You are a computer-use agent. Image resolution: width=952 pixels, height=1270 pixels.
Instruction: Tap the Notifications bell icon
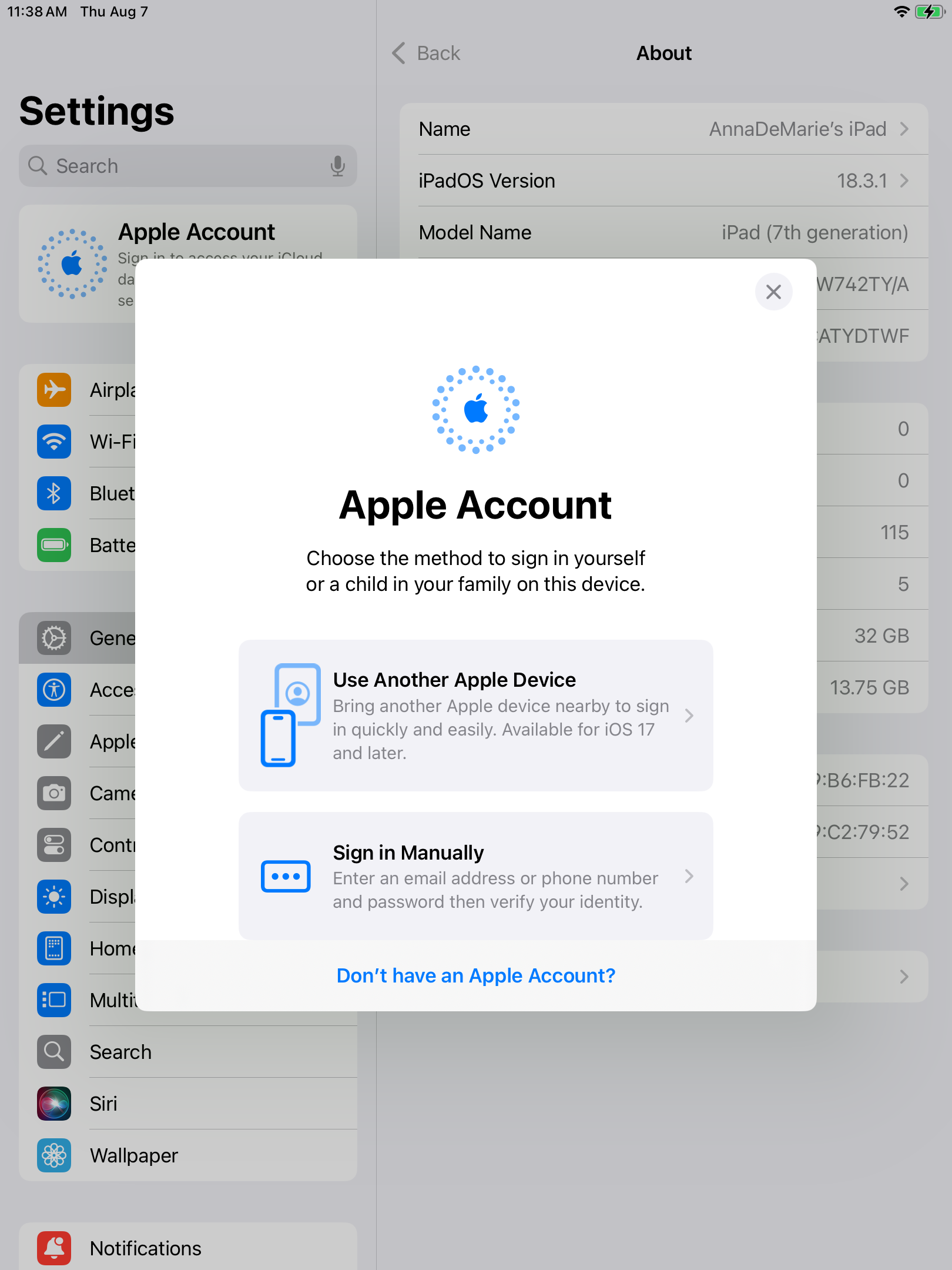[x=54, y=1248]
